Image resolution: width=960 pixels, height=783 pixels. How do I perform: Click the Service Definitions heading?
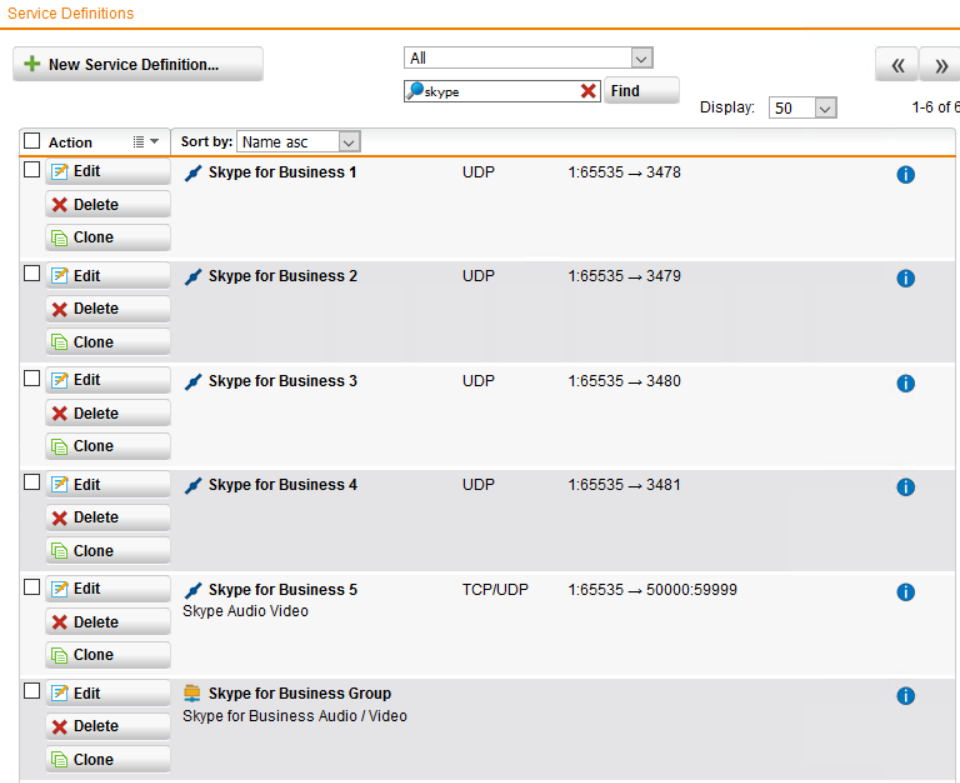click(x=70, y=13)
